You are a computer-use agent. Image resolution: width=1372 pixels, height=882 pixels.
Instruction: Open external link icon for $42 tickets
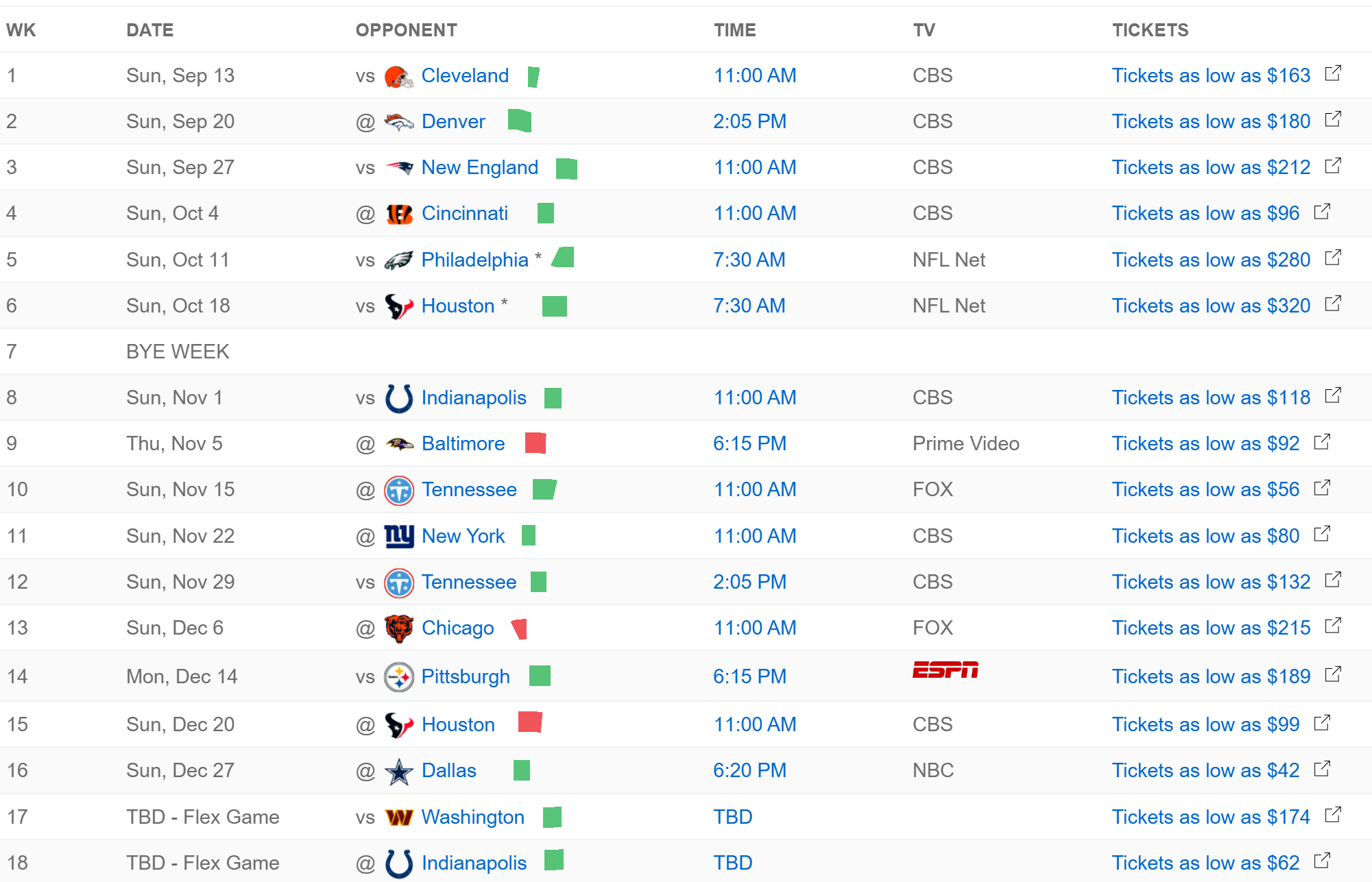pyautogui.click(x=1322, y=769)
